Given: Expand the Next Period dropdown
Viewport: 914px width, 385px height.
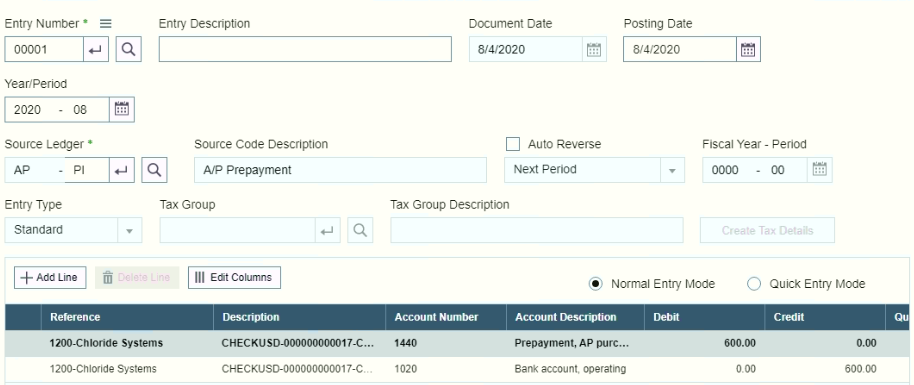Looking at the screenshot, I should click(x=672, y=170).
